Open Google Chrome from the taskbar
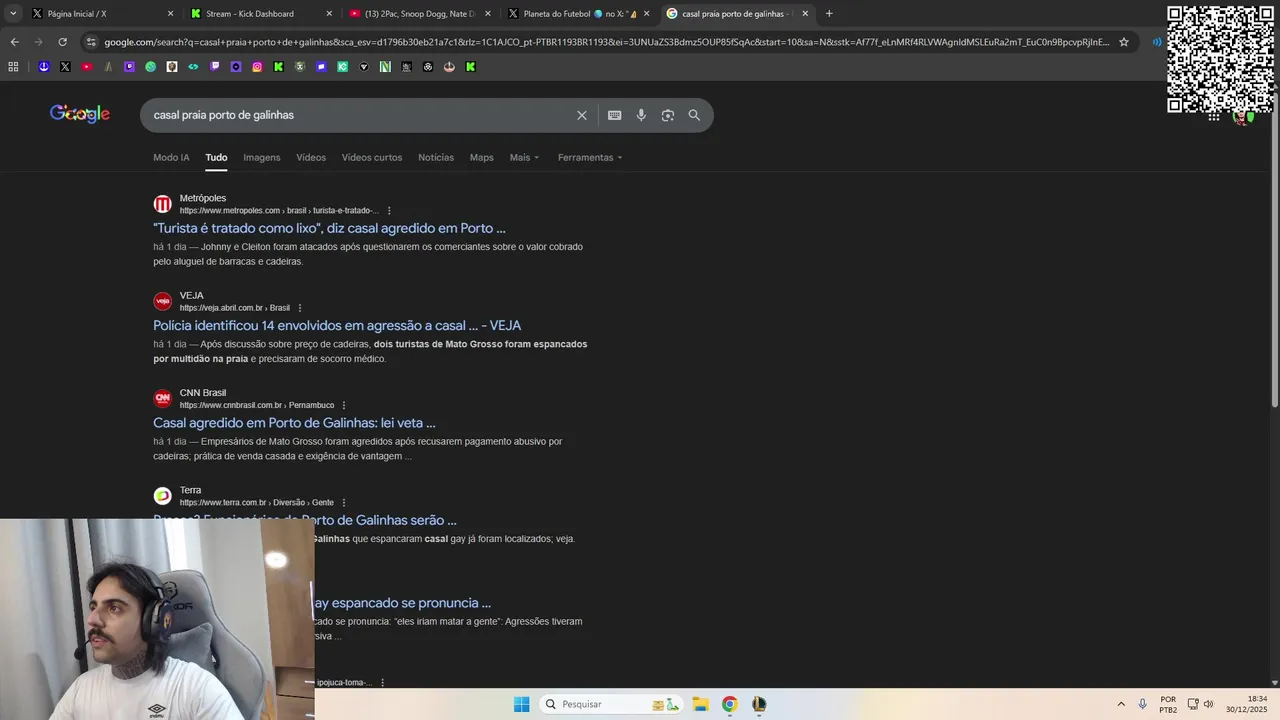 click(729, 704)
